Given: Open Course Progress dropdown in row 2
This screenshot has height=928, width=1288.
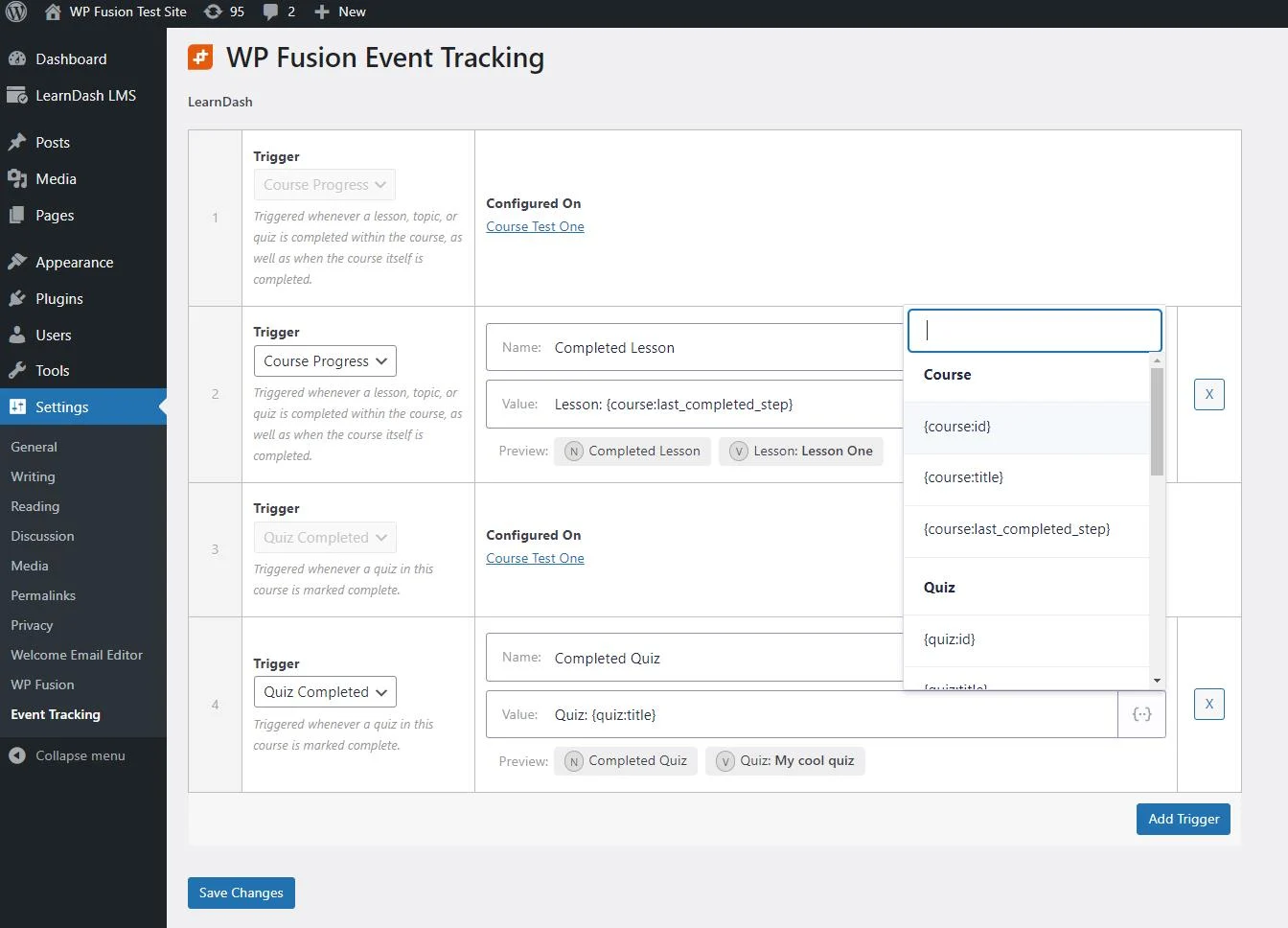Looking at the screenshot, I should (x=325, y=360).
